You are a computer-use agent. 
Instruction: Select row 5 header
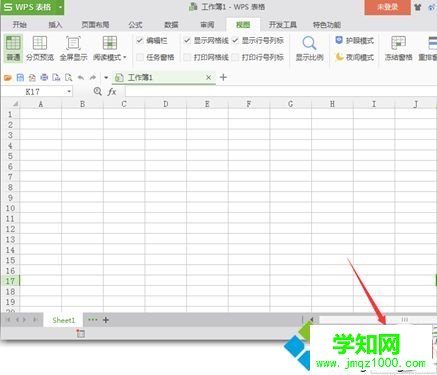pyautogui.click(x=10, y=156)
